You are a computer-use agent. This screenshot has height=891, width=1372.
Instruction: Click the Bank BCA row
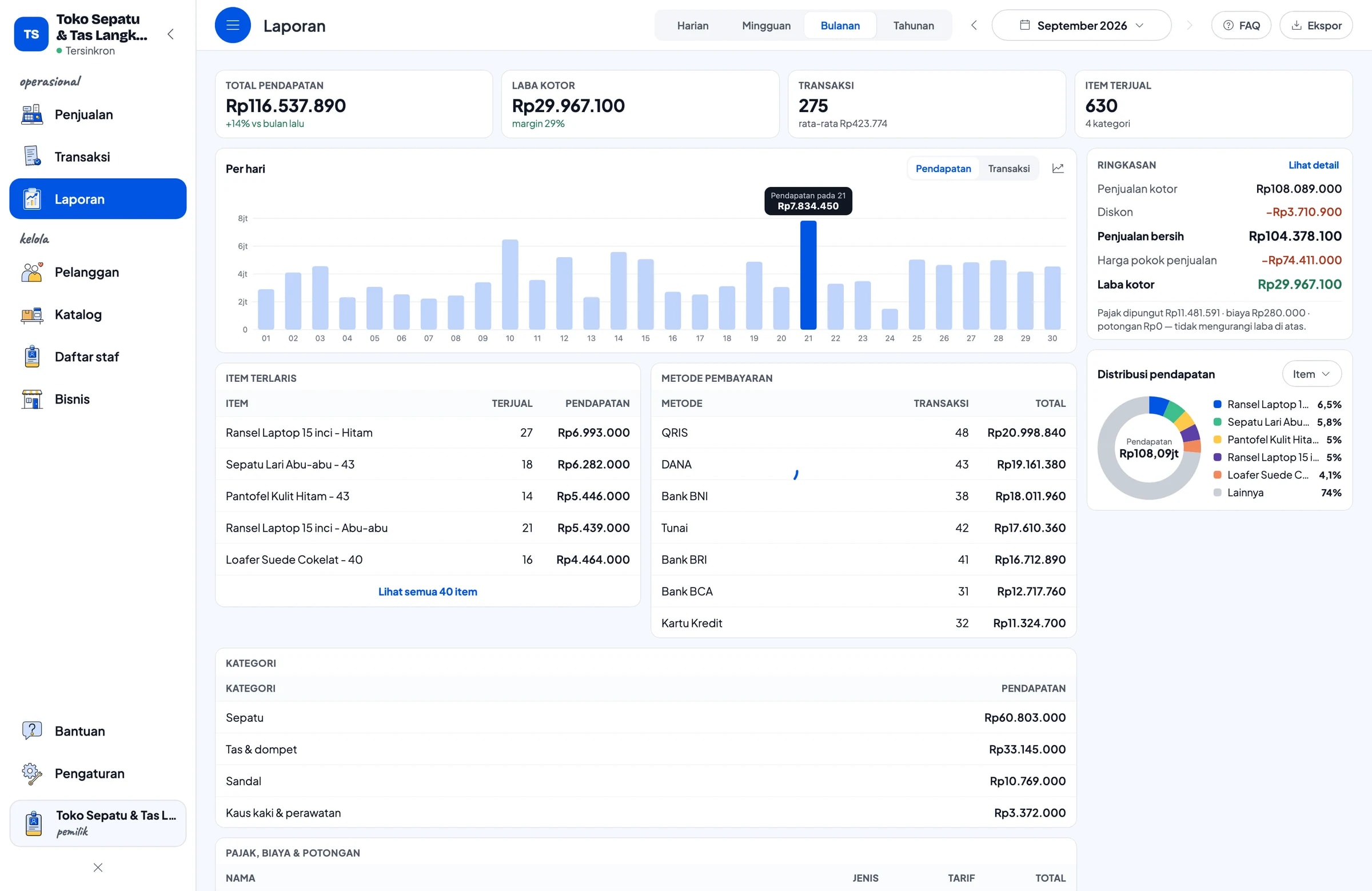click(x=863, y=592)
